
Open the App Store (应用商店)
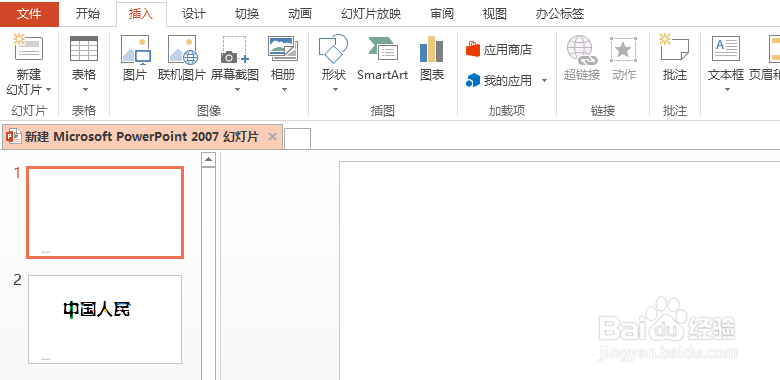pos(499,49)
